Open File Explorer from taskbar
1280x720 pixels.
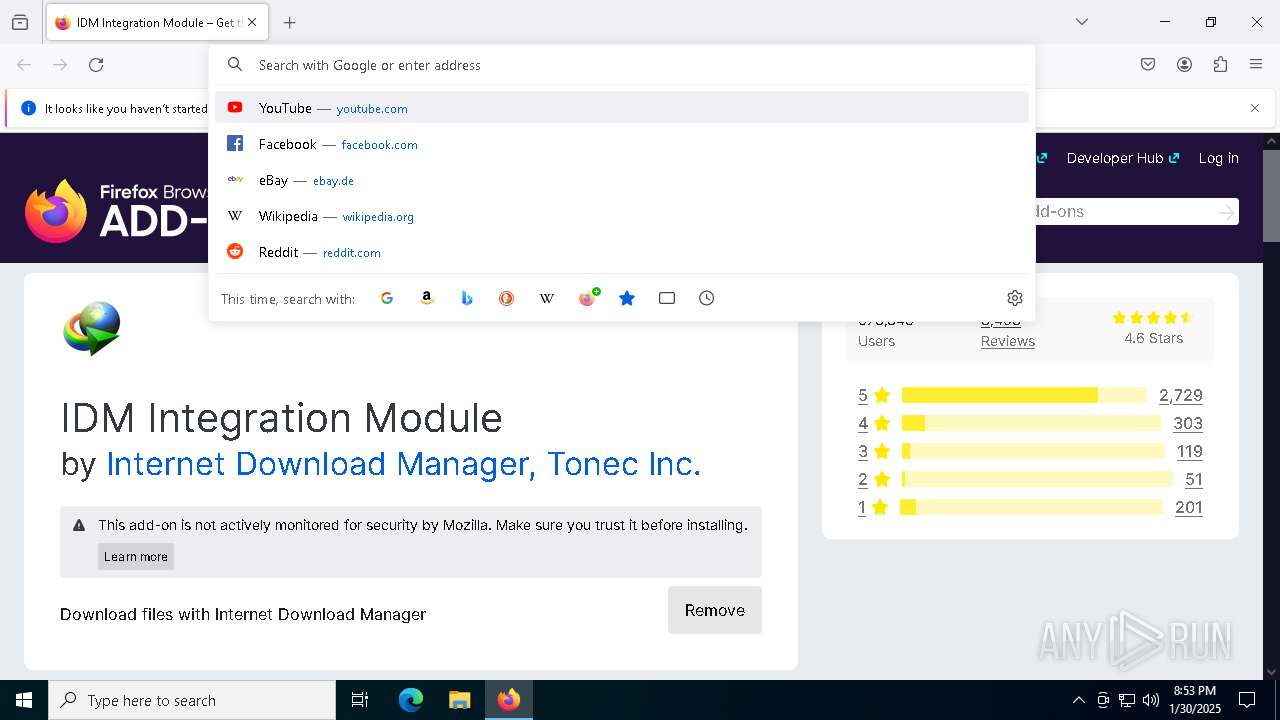(x=459, y=700)
